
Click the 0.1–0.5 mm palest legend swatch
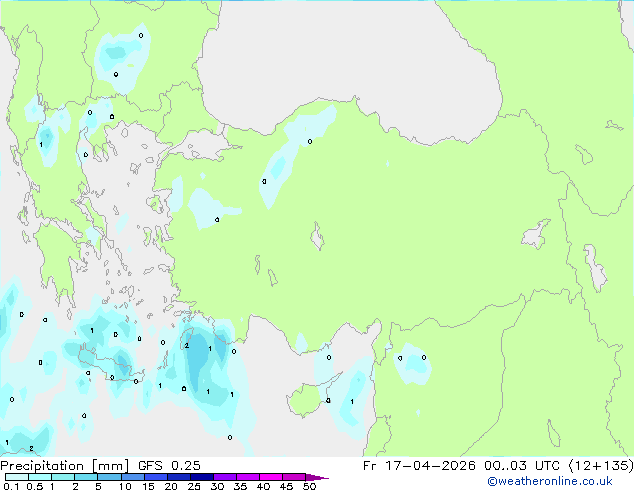(x=17, y=477)
